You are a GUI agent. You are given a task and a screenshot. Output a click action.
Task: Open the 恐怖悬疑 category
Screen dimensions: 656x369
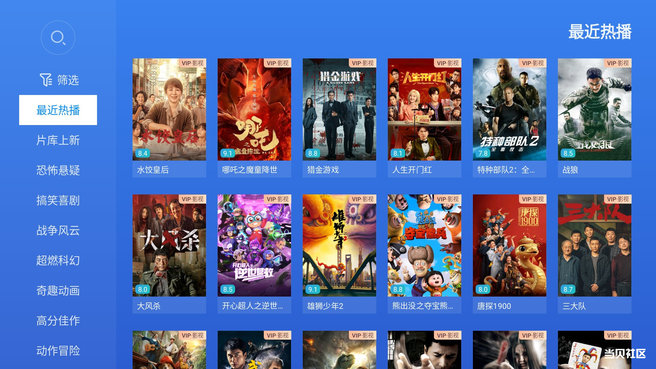[x=58, y=170]
